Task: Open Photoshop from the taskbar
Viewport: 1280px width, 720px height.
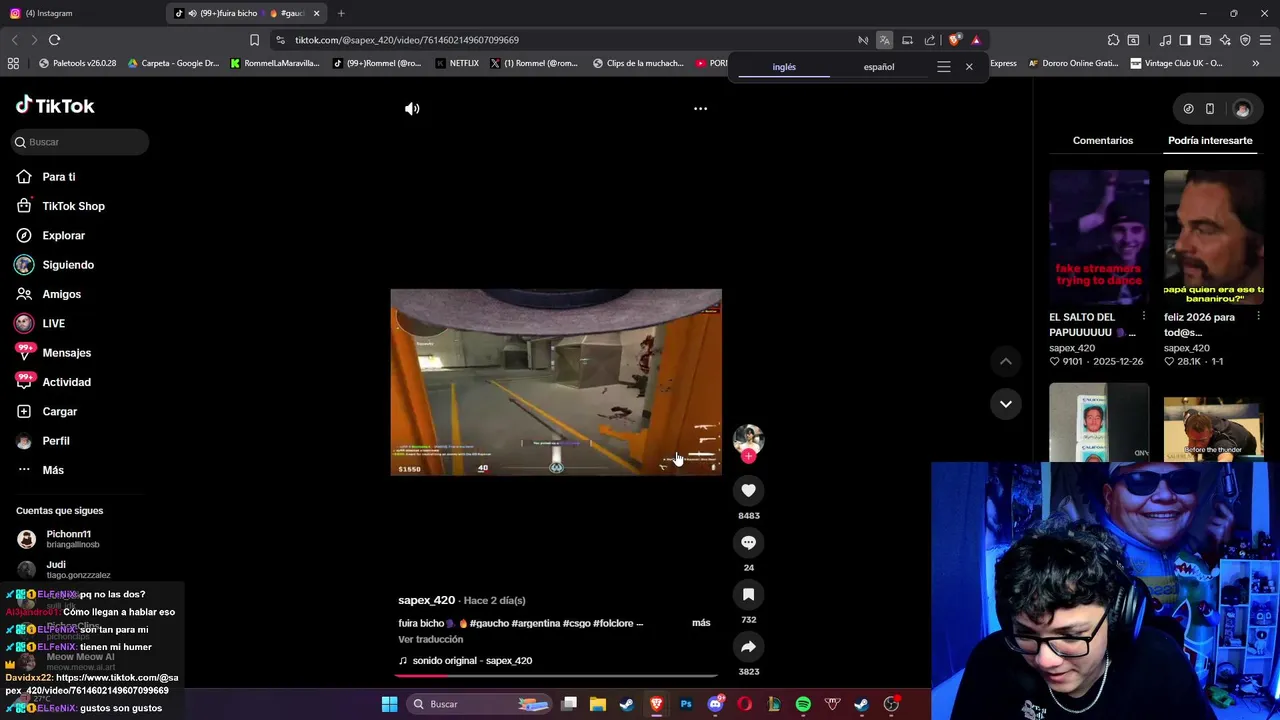Action: click(x=686, y=704)
